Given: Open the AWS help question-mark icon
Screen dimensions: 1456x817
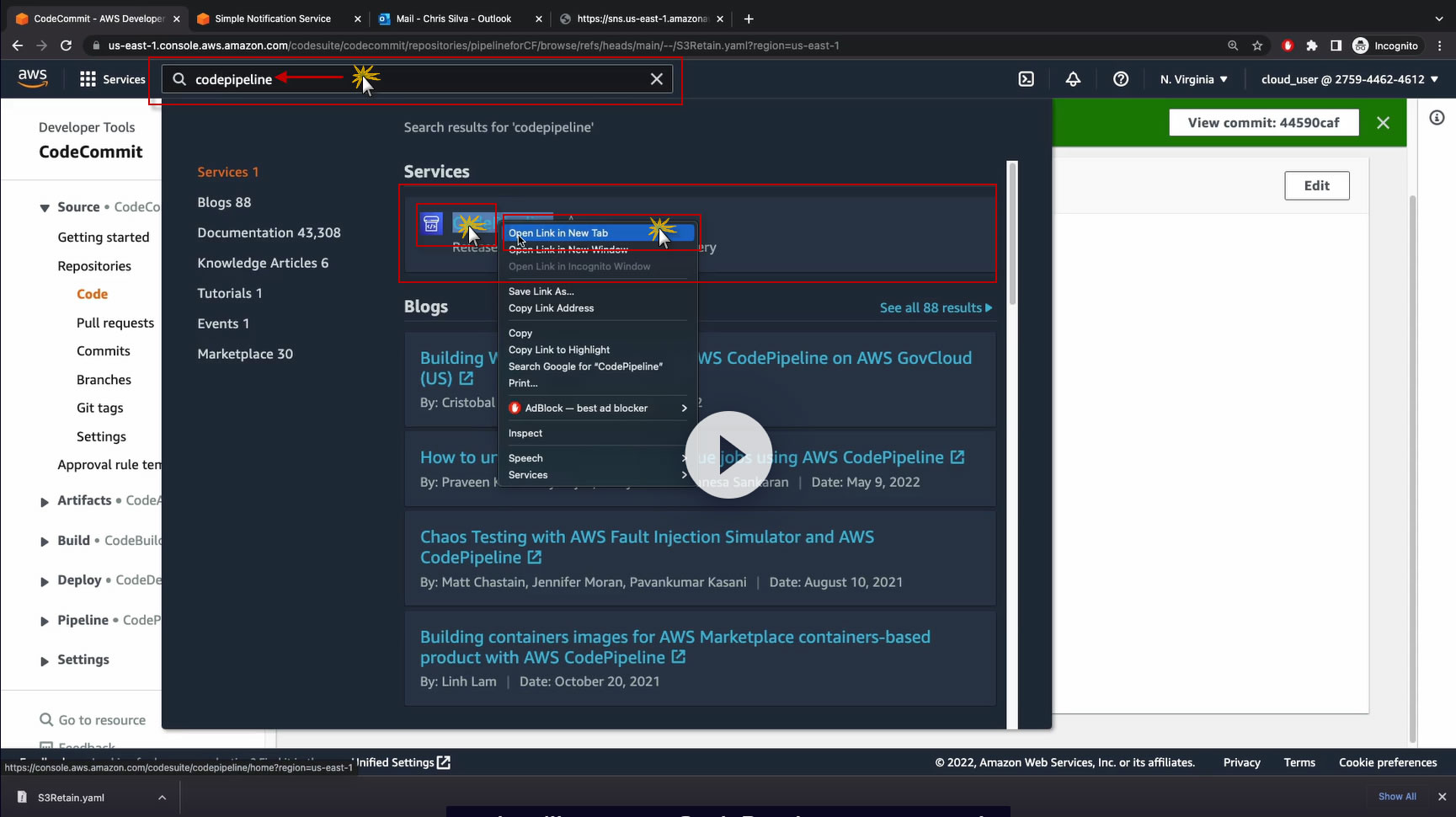Looking at the screenshot, I should [x=1121, y=79].
